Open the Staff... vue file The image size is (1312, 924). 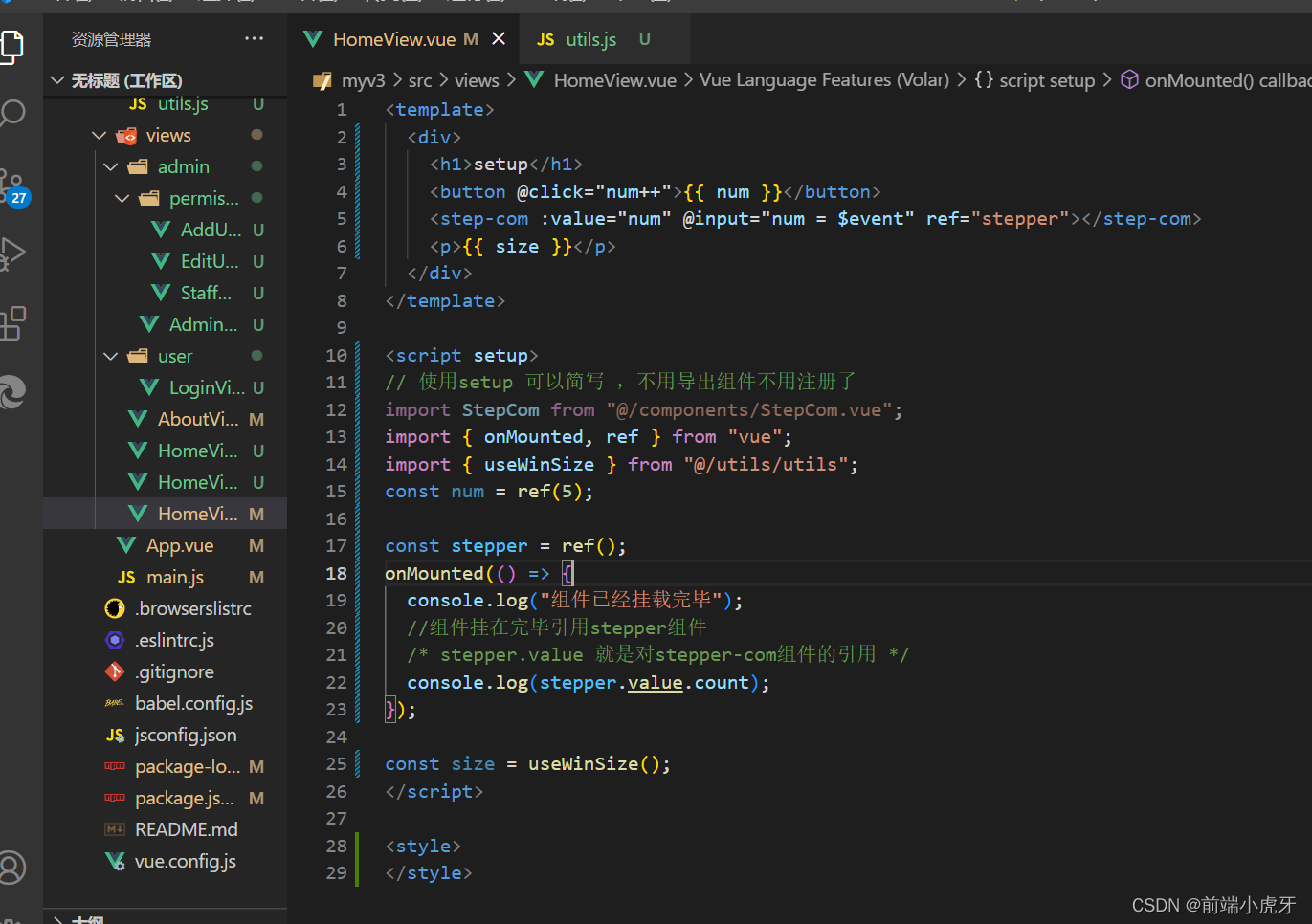coord(165,293)
